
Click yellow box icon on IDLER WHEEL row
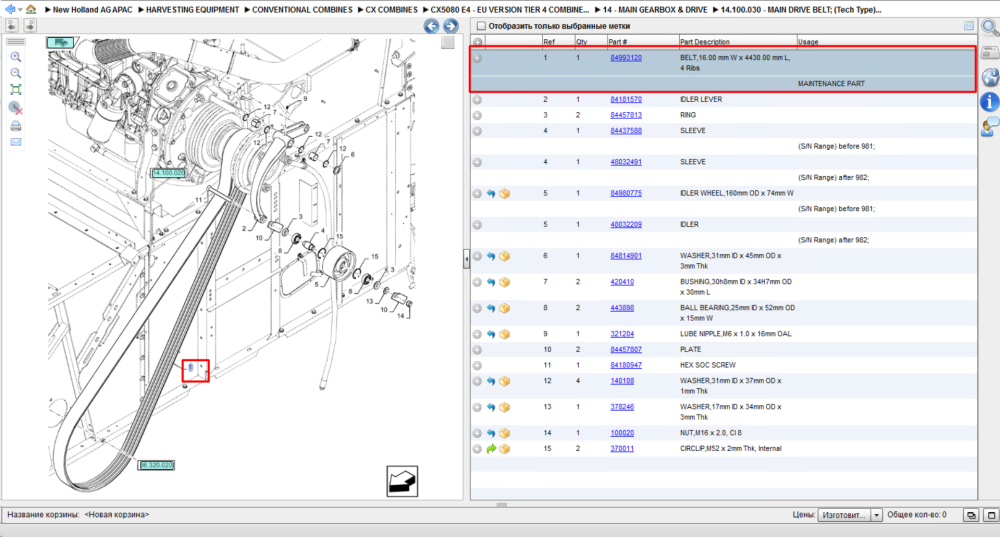pyautogui.click(x=504, y=193)
